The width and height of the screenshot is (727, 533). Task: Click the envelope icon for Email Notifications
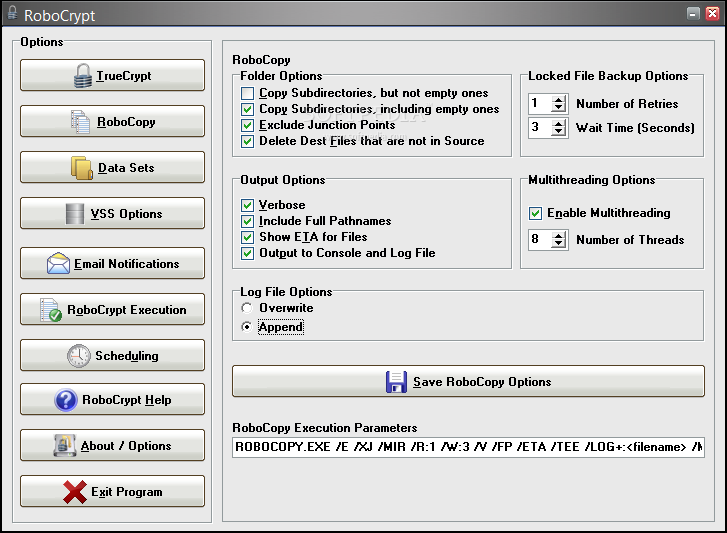click(x=58, y=263)
